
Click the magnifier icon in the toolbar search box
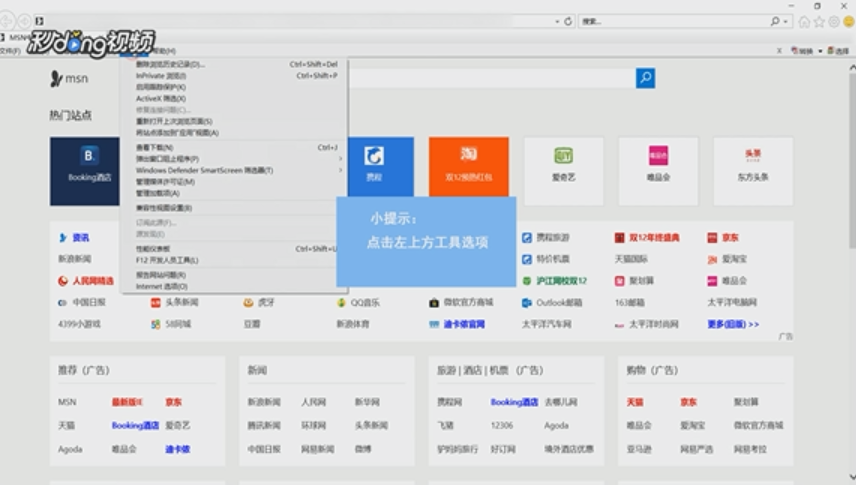(x=775, y=21)
